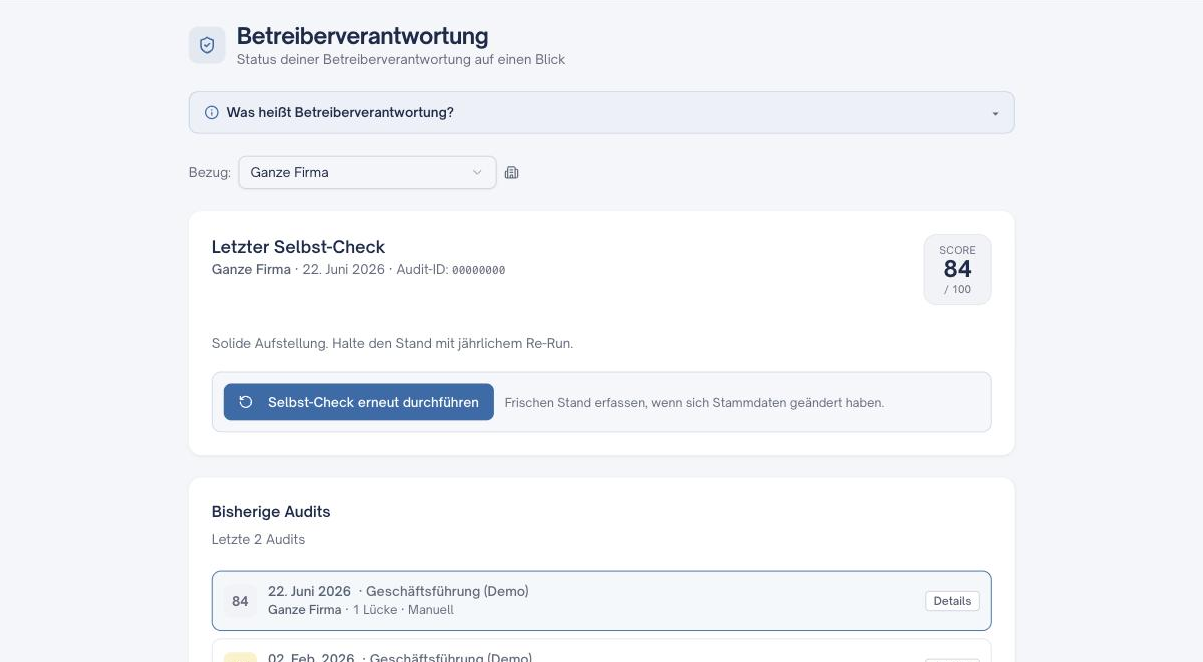Open Details for the 22. Juni 2026 audit
This screenshot has width=1203, height=662.
click(x=952, y=601)
